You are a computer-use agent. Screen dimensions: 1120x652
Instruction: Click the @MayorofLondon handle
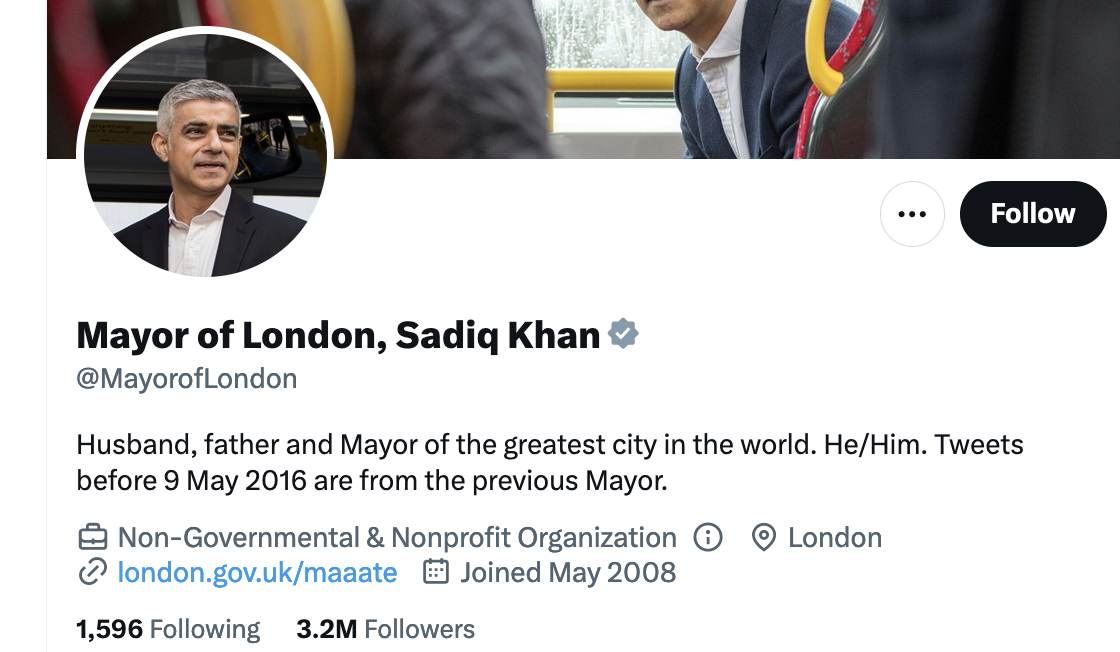187,380
